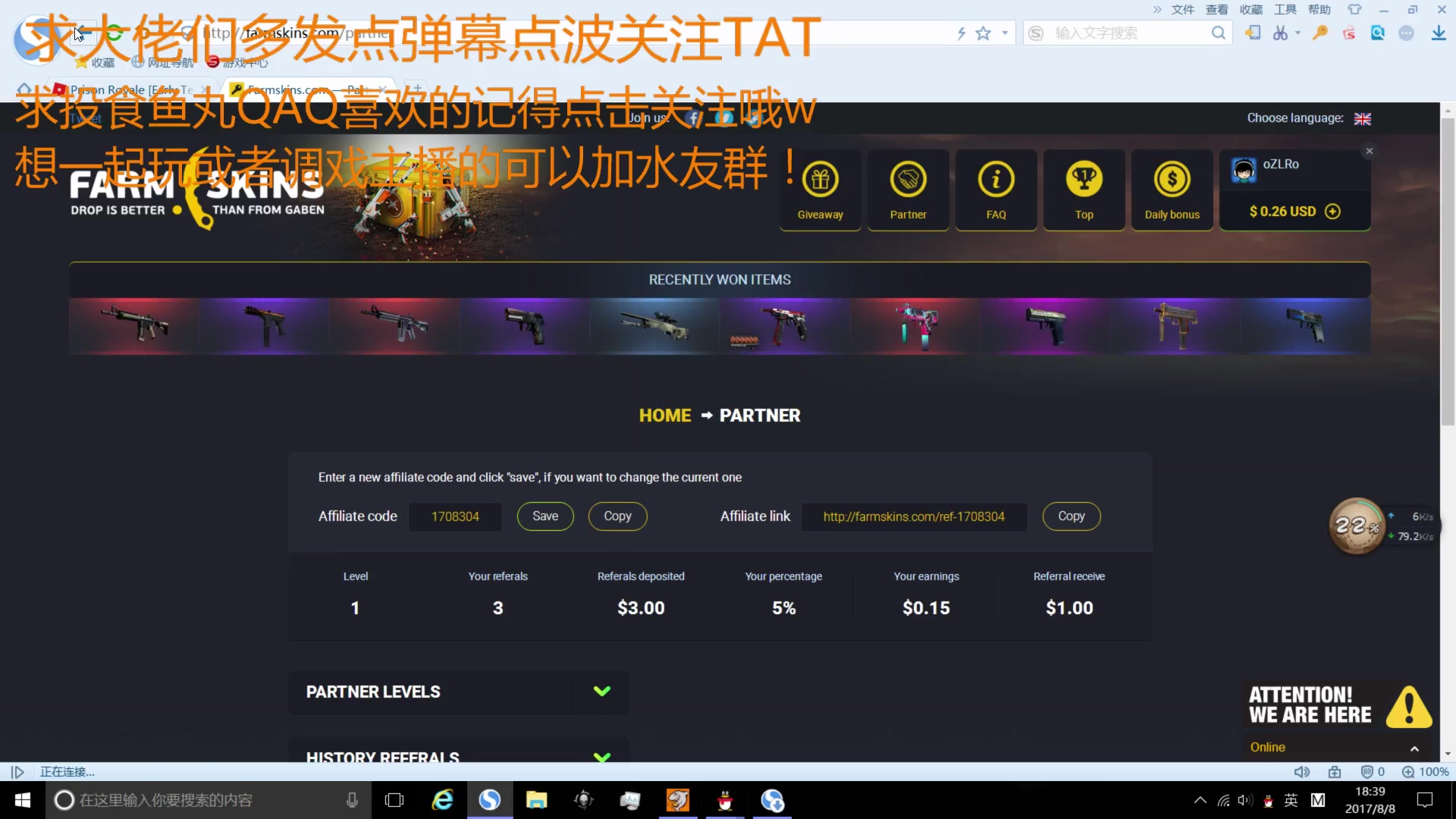Open the 收藏 menu
Screen dimensions: 1456x819
tap(1250, 9)
